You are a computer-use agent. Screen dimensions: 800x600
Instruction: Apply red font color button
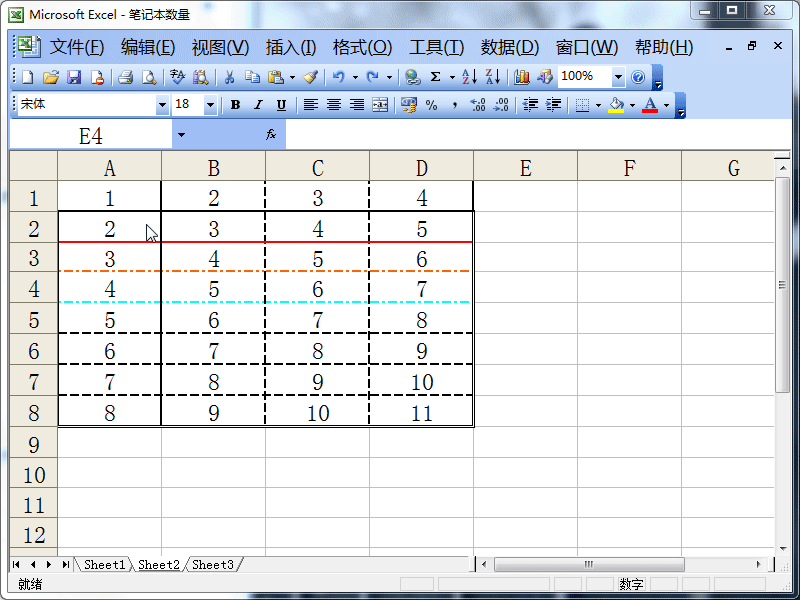[x=649, y=106]
